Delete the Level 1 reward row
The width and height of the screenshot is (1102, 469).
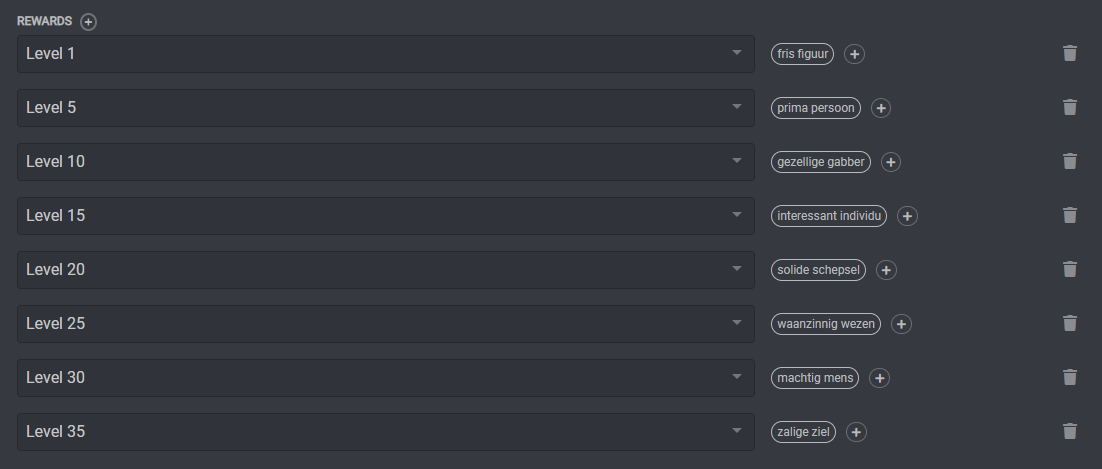(x=1070, y=54)
